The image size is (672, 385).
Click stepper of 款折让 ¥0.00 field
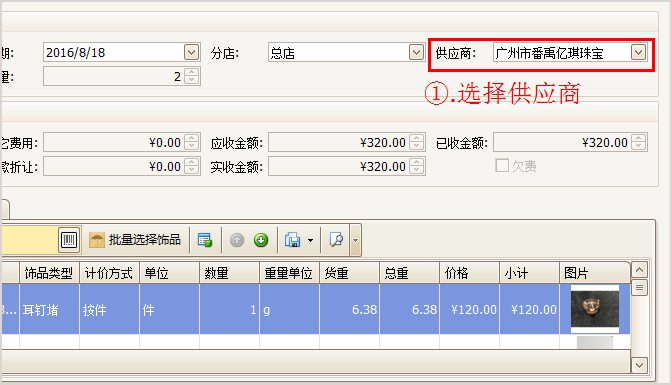coord(192,166)
